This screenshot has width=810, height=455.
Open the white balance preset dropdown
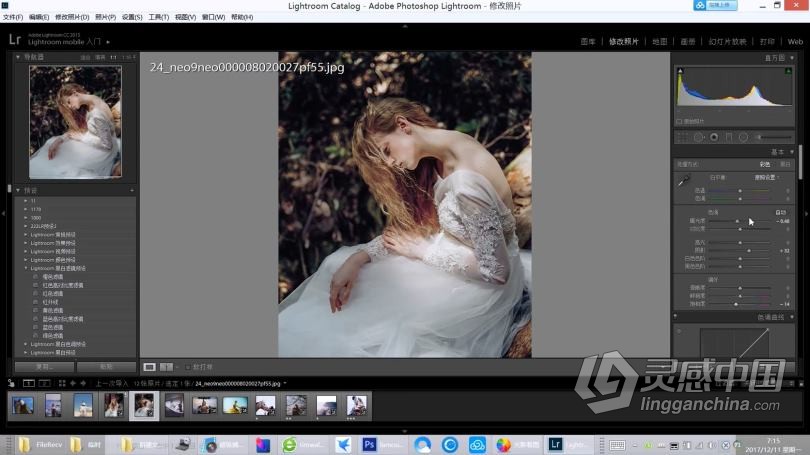pos(767,178)
